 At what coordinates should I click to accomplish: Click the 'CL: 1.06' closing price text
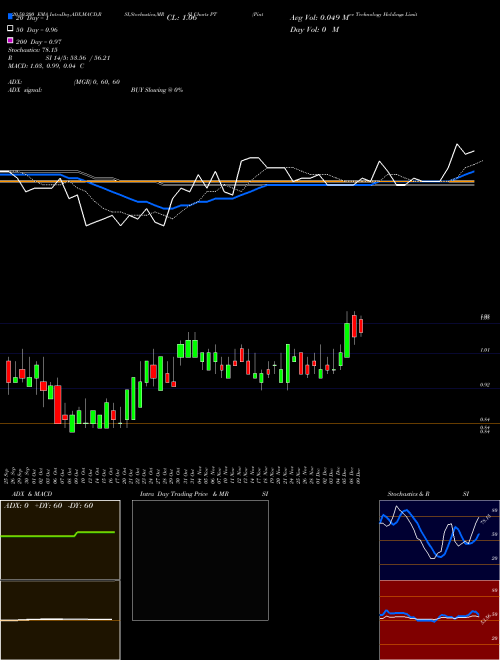pyautogui.click(x=182, y=18)
